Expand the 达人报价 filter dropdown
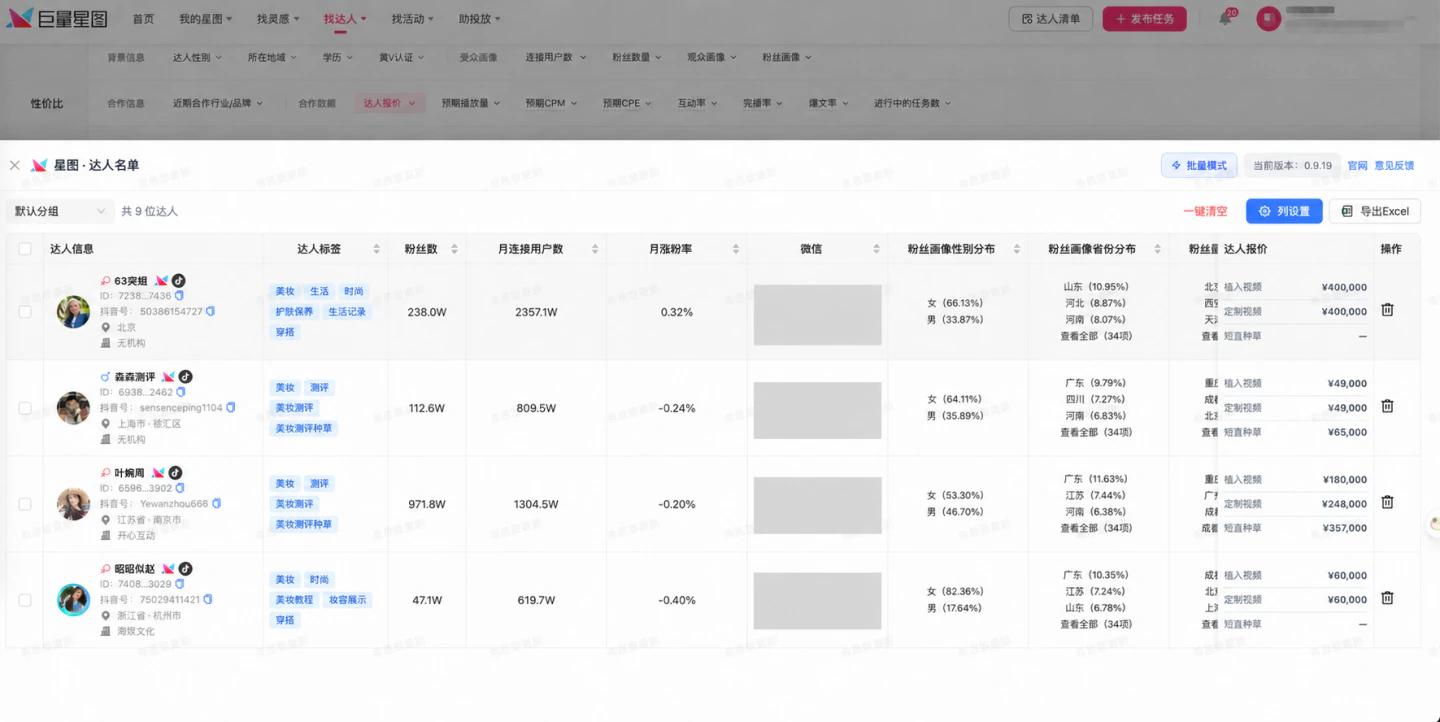The width and height of the screenshot is (1440, 722). point(390,103)
